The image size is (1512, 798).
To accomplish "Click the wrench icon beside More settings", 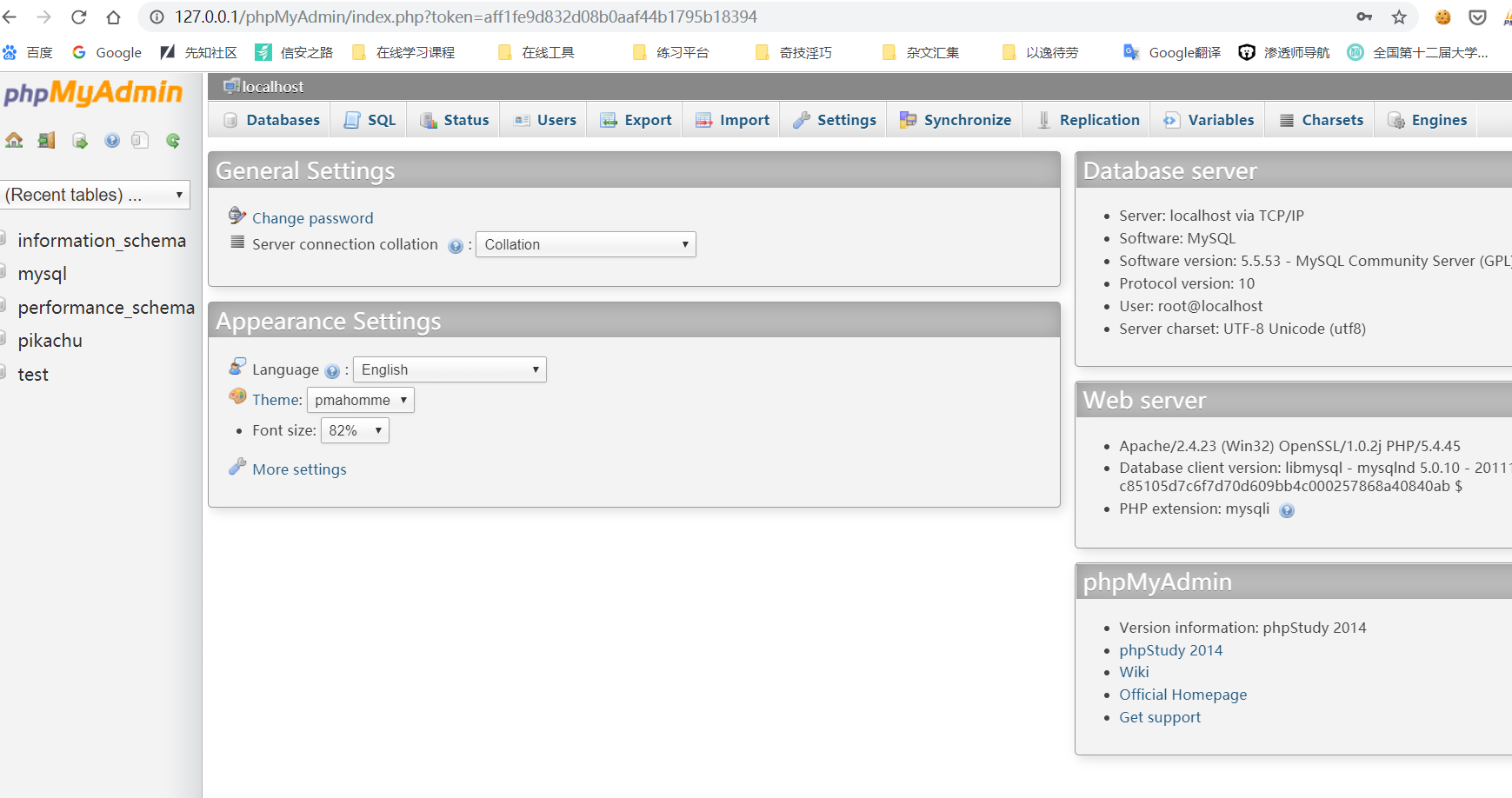I will point(237,467).
